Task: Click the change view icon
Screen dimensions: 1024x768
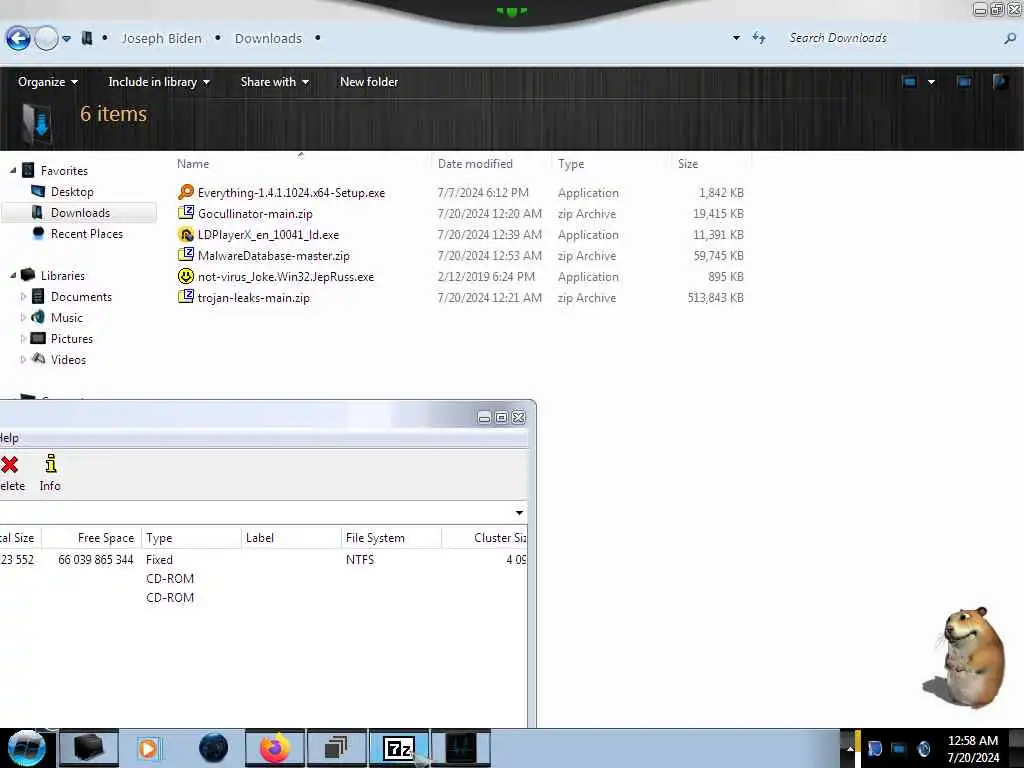Action: (909, 82)
